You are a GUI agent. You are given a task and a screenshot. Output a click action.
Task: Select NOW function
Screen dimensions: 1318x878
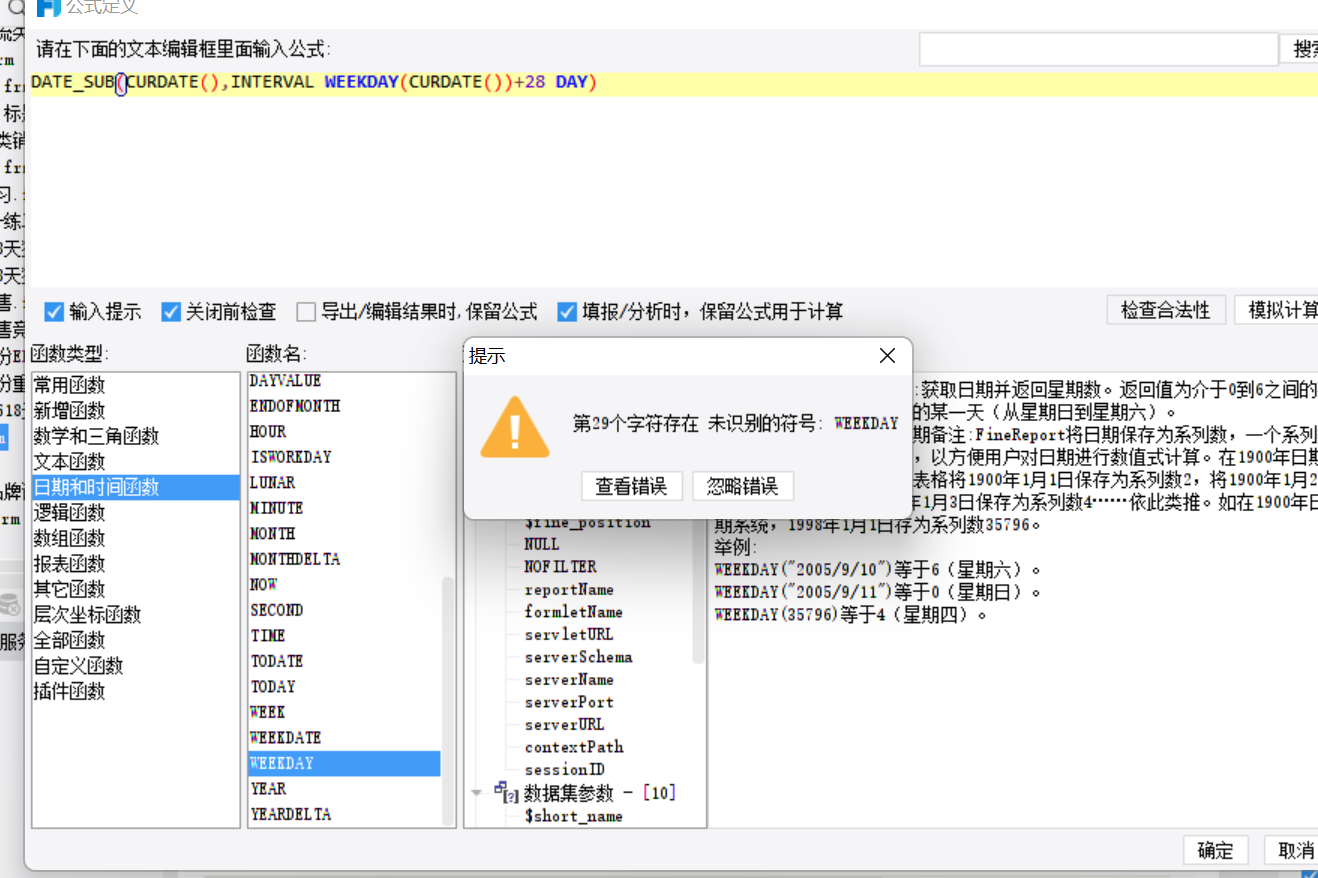tap(264, 585)
